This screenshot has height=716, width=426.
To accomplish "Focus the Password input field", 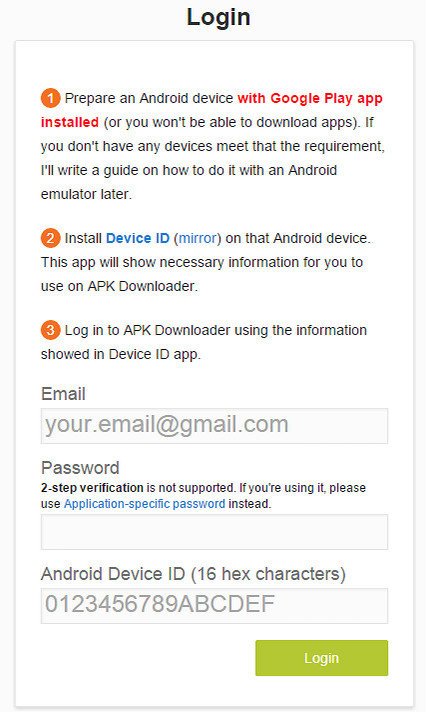I will pos(214,532).
